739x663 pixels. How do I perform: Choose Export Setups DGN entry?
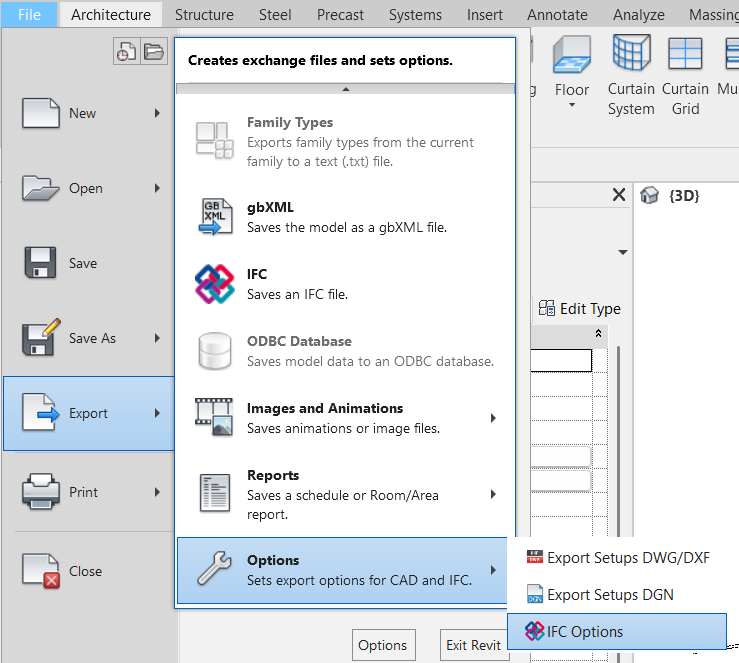pyautogui.click(x=617, y=595)
